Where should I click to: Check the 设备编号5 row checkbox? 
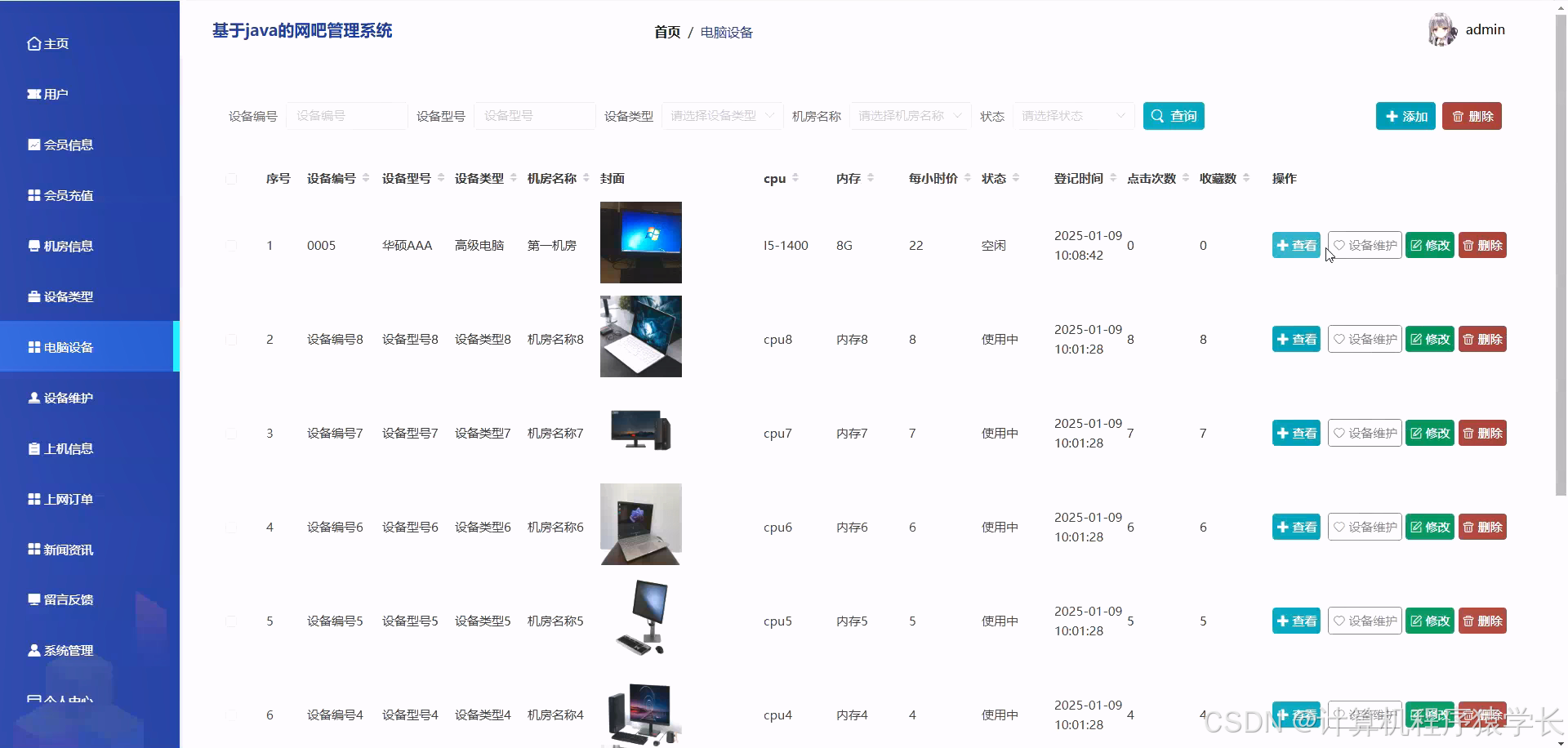231,621
